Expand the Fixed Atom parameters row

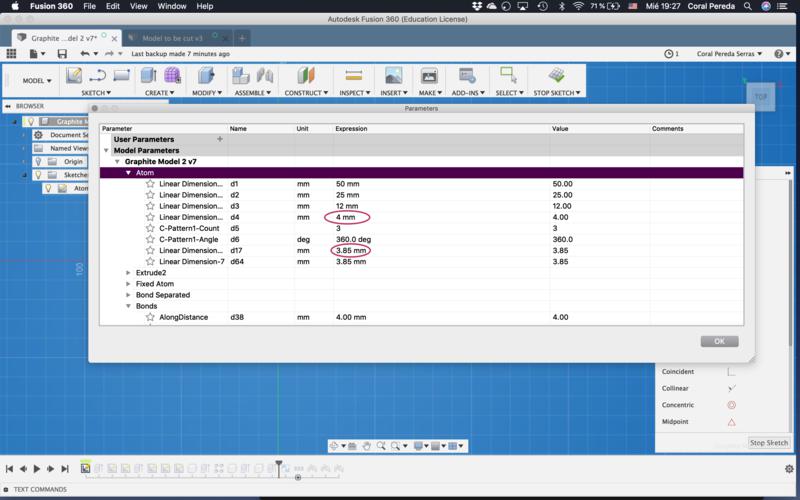(x=128, y=284)
